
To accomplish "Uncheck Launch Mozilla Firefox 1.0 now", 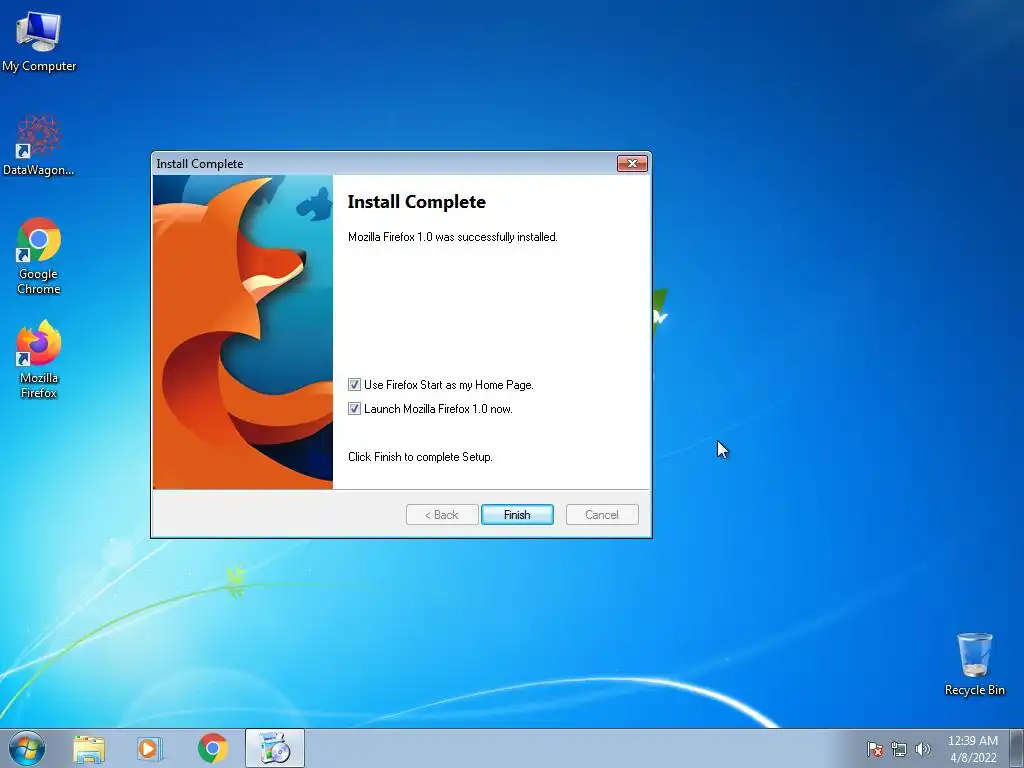I will coord(354,409).
